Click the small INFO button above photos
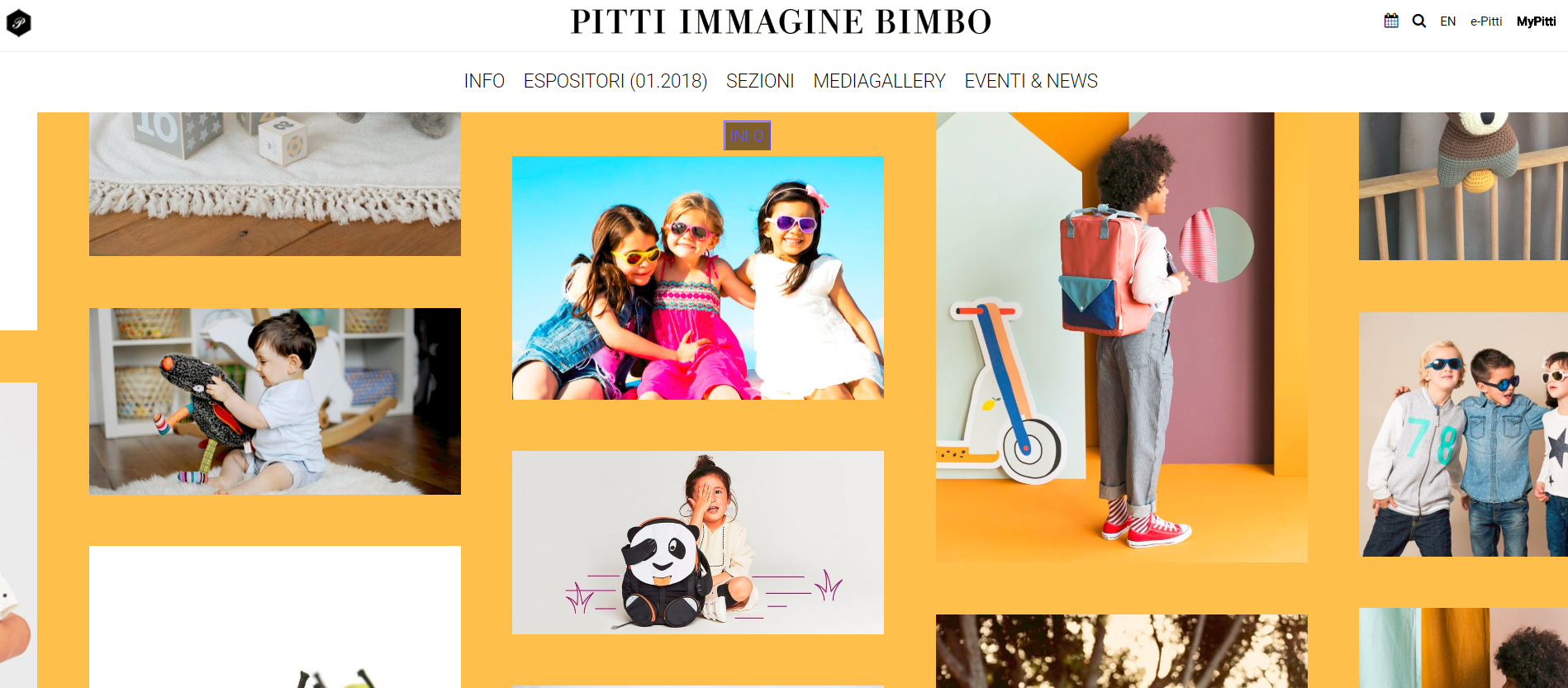Image resolution: width=1568 pixels, height=688 pixels. click(747, 135)
